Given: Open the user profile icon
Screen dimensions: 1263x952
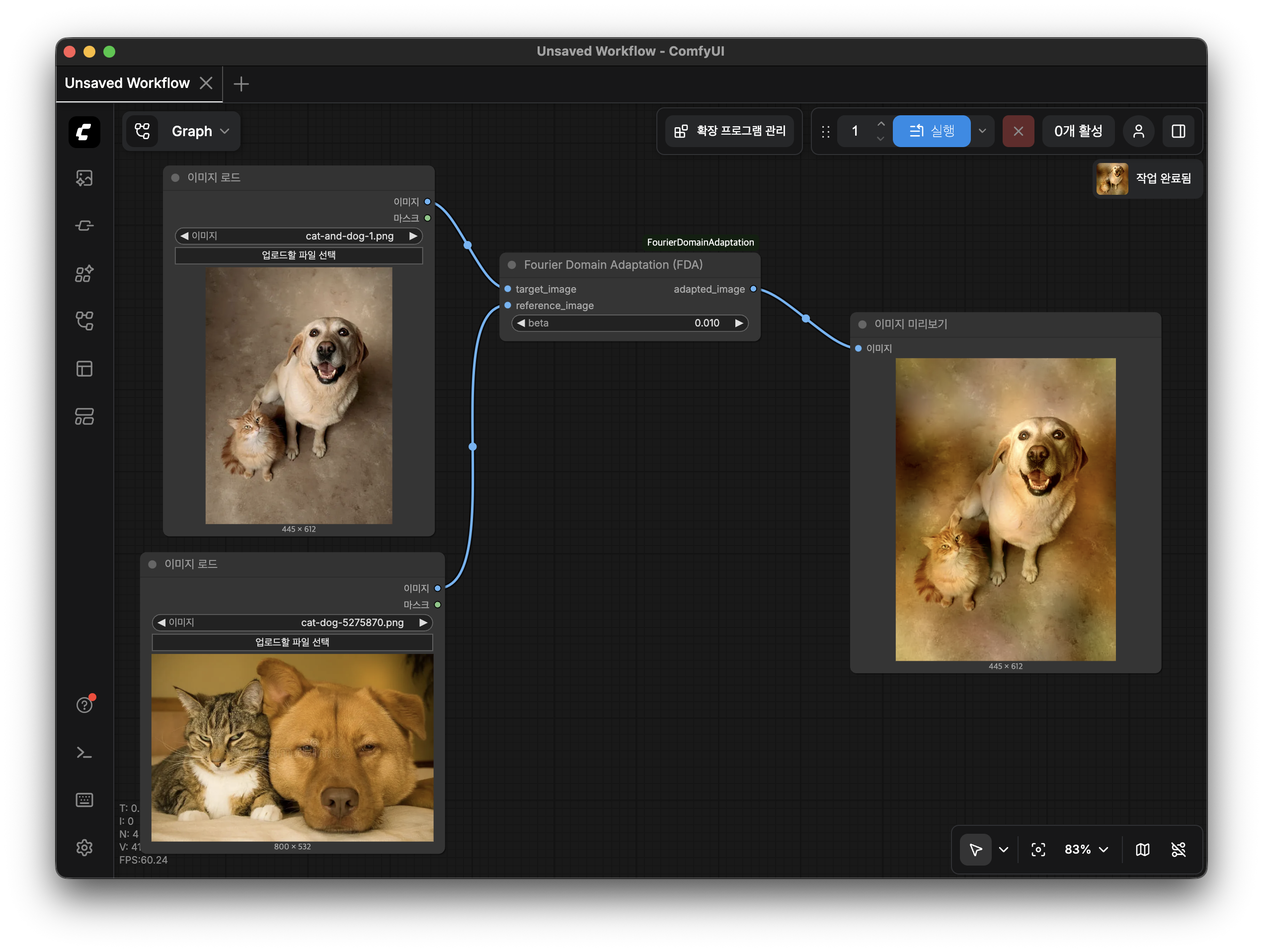Looking at the screenshot, I should [x=1138, y=131].
